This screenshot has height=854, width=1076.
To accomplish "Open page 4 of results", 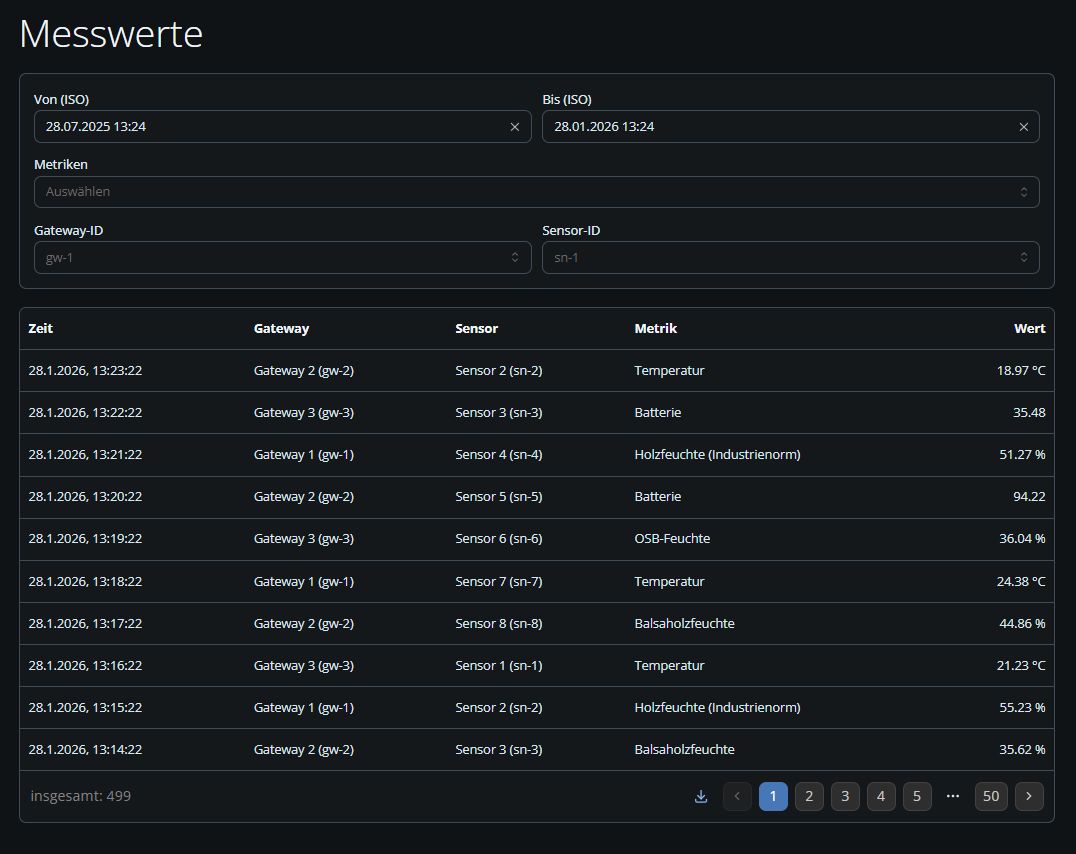I will coord(881,796).
